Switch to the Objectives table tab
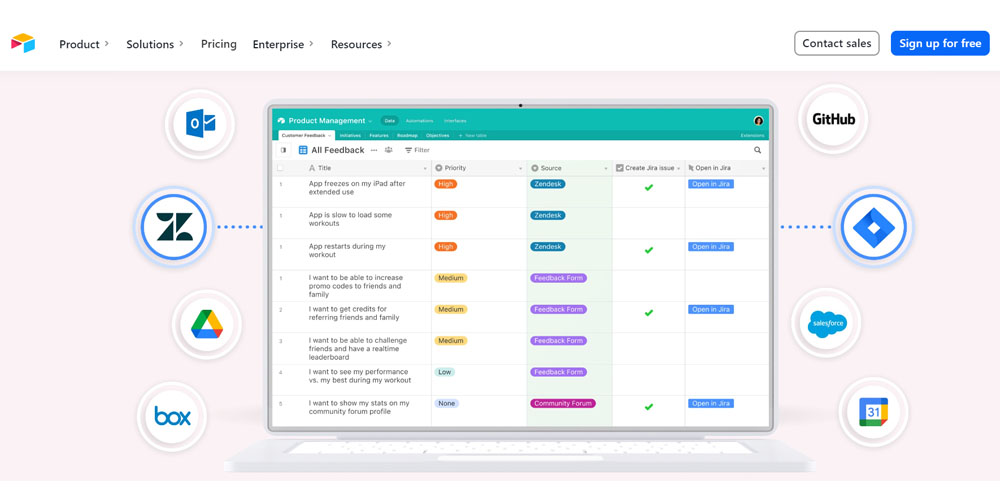This screenshot has width=1000, height=500. (438, 135)
